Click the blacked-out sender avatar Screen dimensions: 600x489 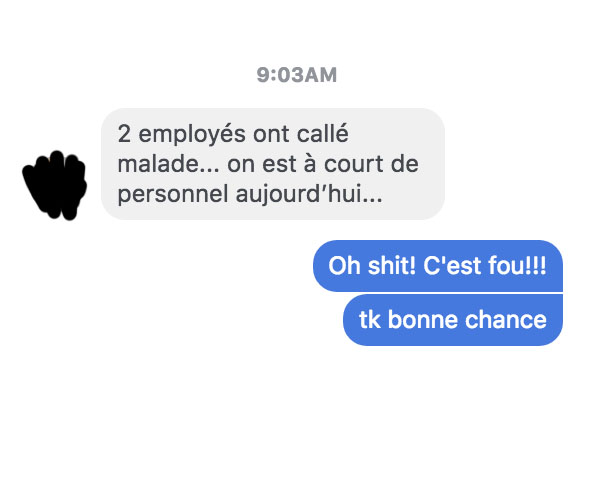(55, 185)
